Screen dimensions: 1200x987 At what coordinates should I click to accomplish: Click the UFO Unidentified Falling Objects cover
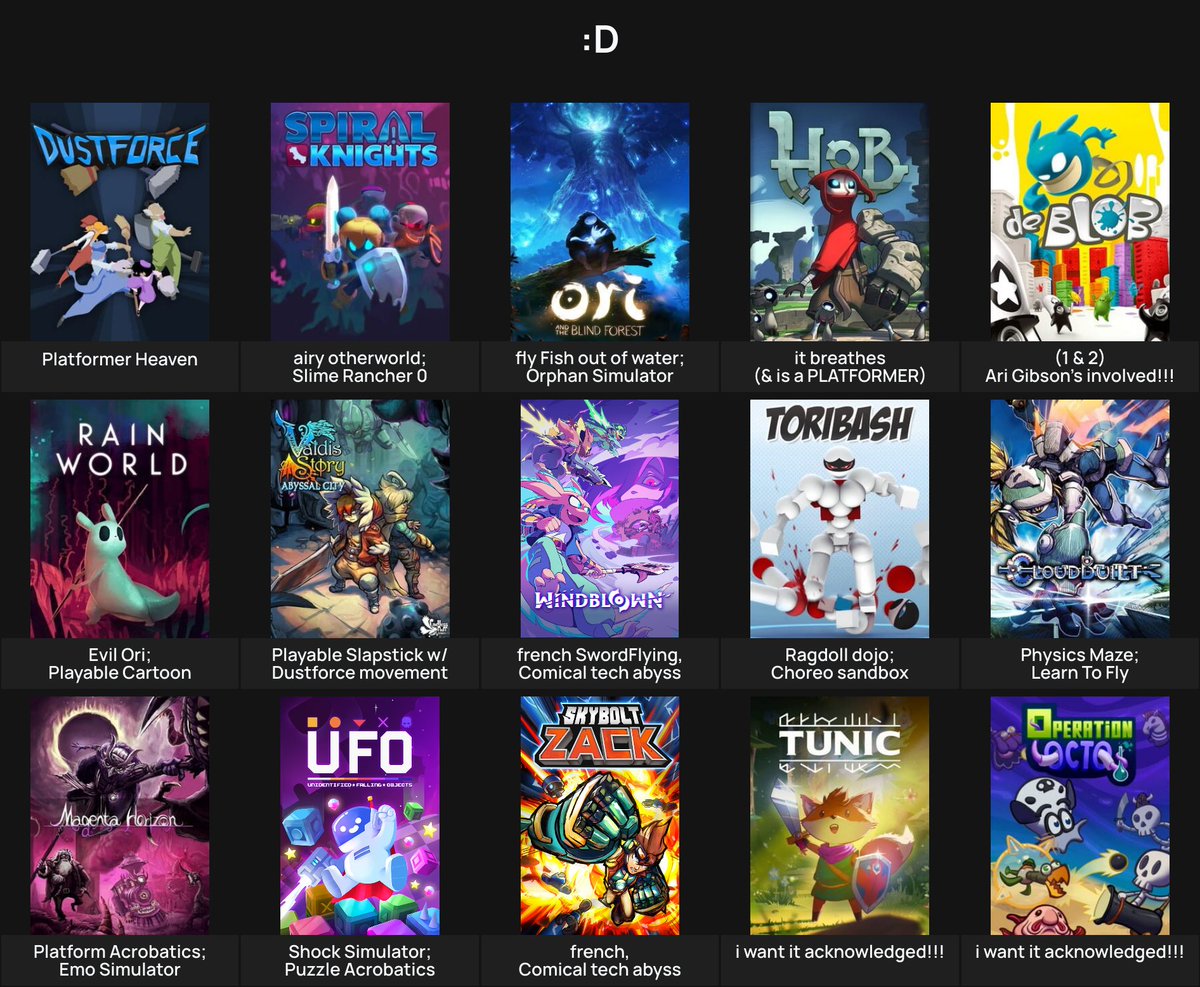click(x=360, y=816)
